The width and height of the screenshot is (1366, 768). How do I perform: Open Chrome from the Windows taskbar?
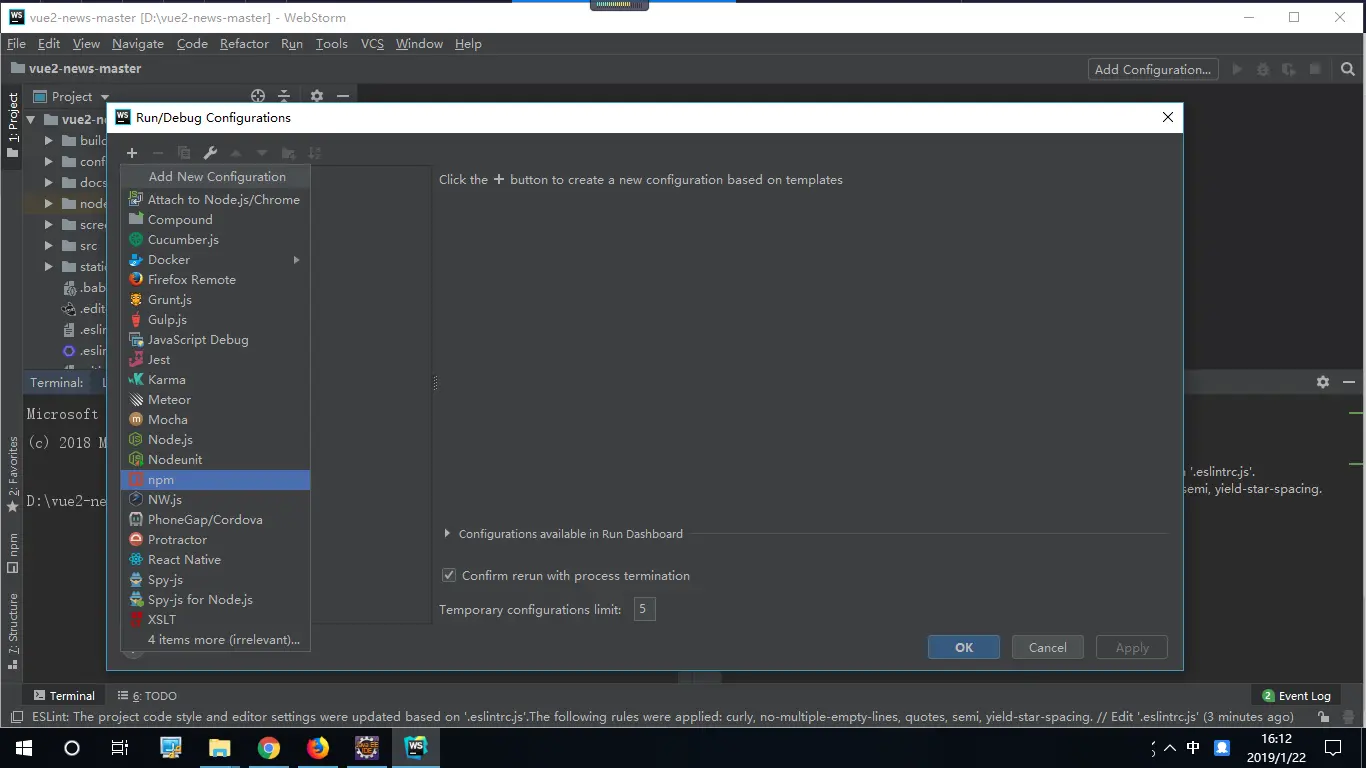[268, 748]
